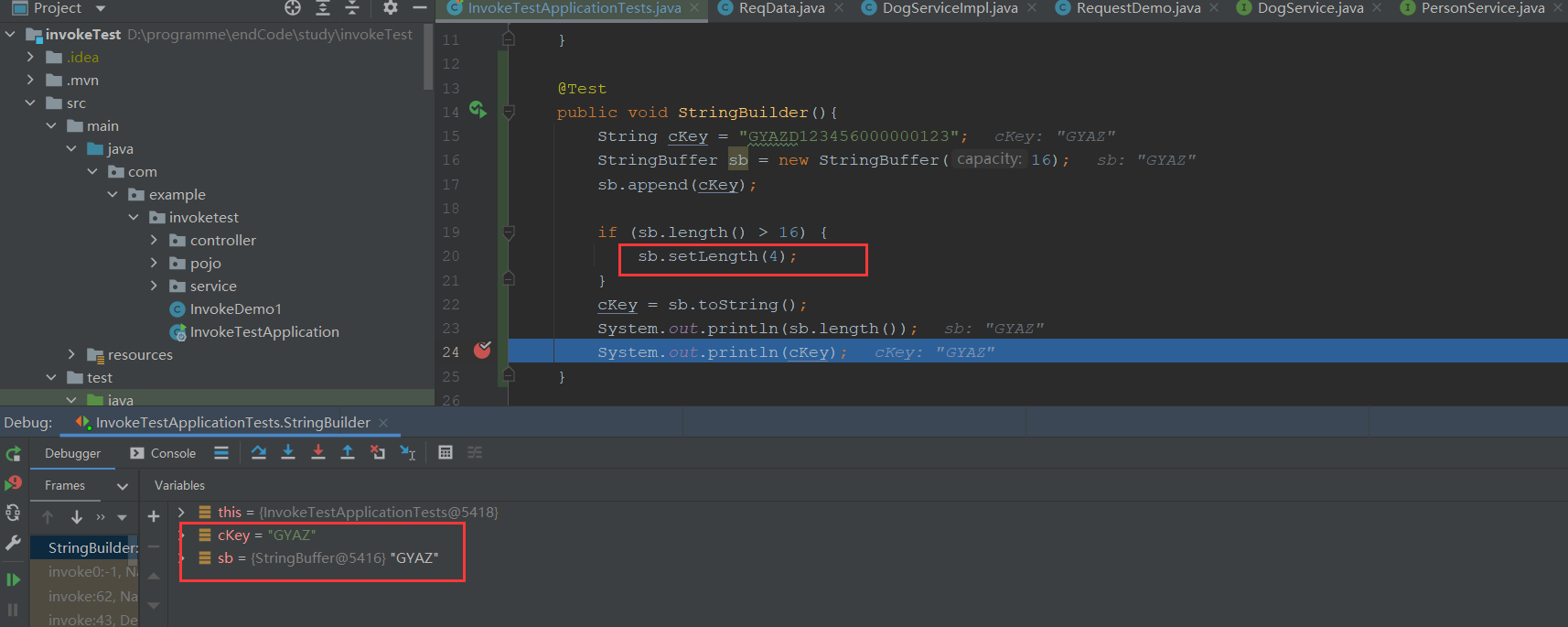The width and height of the screenshot is (1568, 627).
Task: Hide the Project panel with minus icon
Action: 420,8
